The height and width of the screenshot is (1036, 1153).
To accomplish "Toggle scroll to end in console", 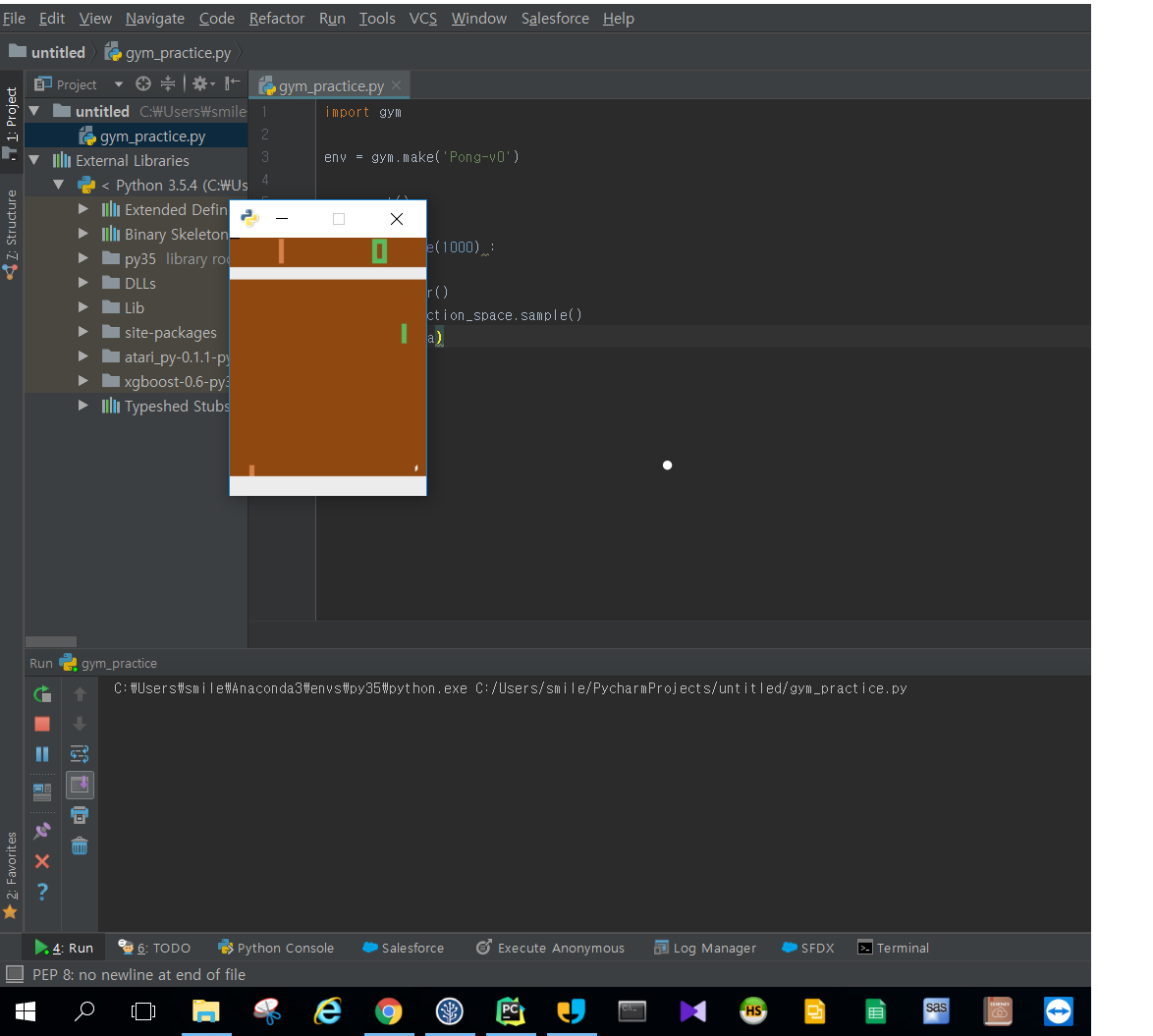I will pyautogui.click(x=80, y=785).
